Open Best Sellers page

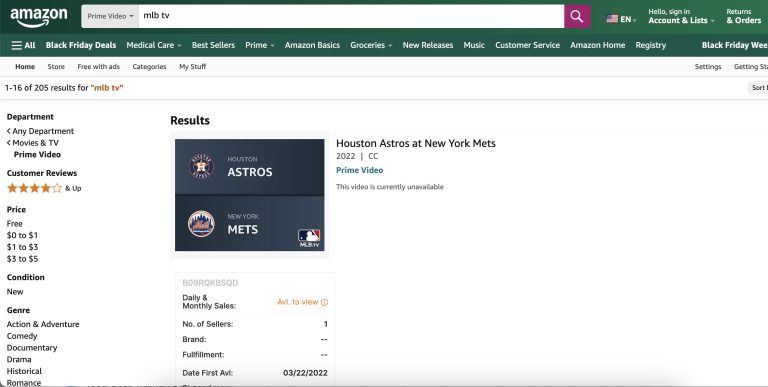coord(213,45)
